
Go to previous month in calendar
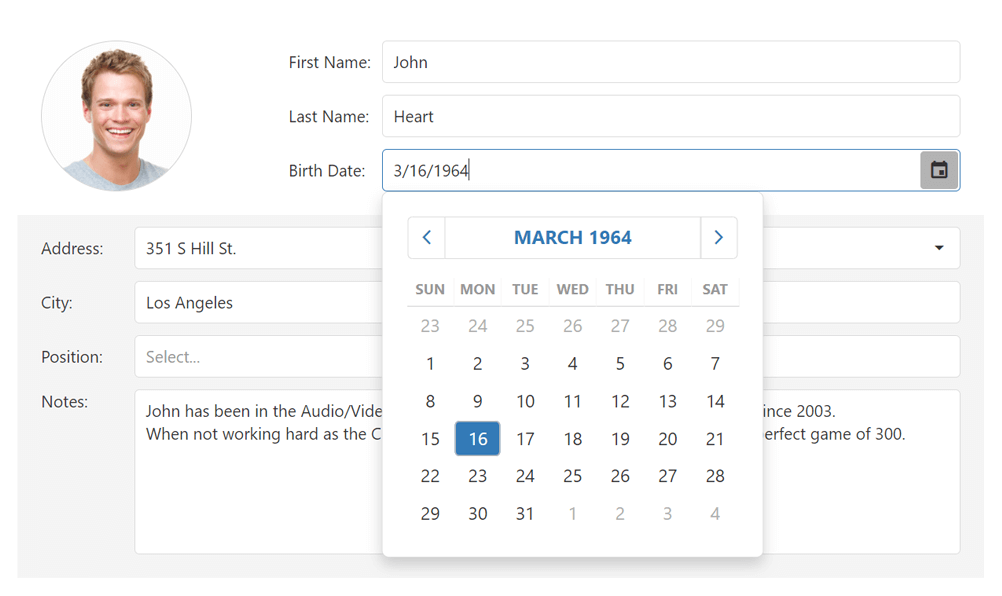click(x=427, y=238)
